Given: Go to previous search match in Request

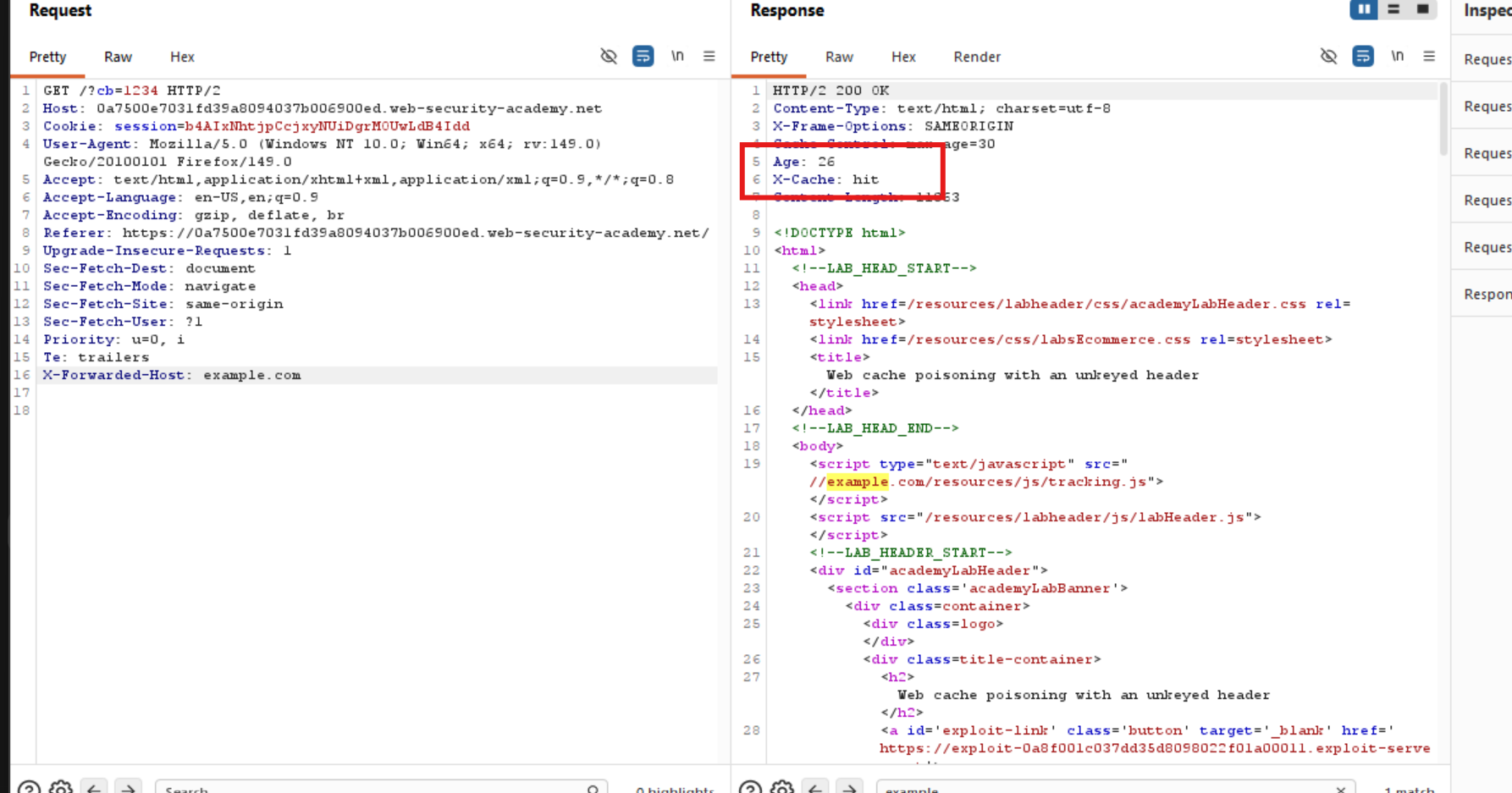Looking at the screenshot, I should tap(94, 788).
